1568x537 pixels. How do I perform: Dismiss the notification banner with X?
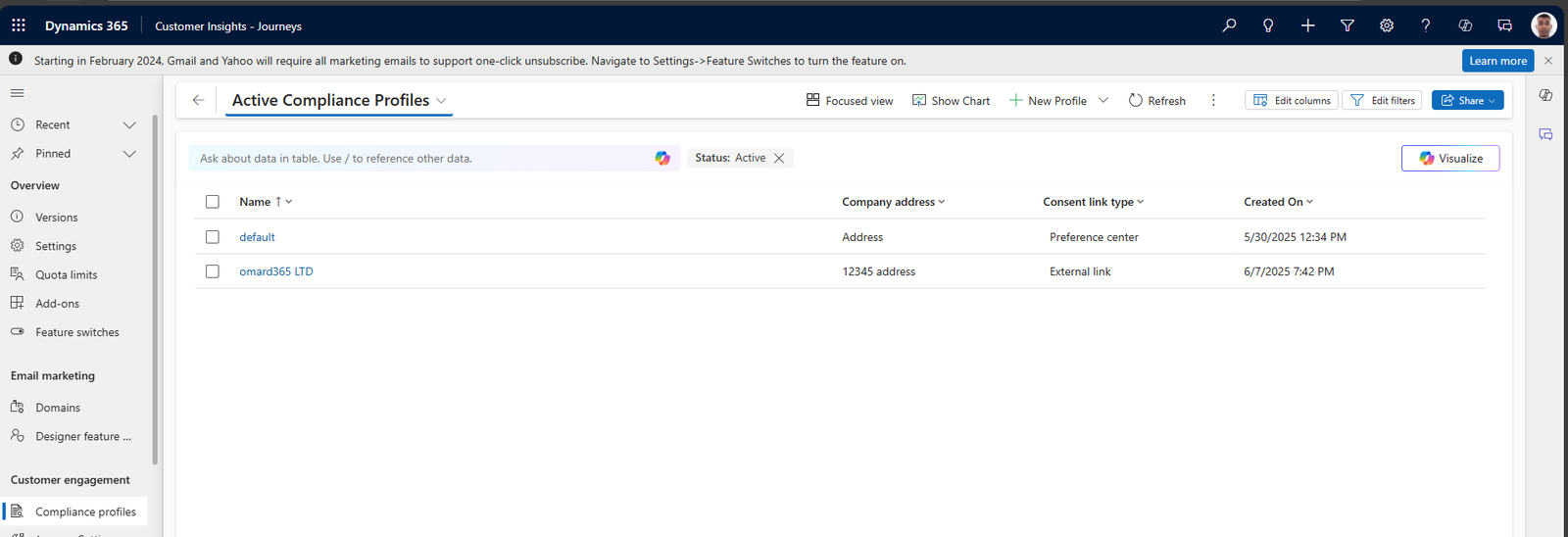1548,61
